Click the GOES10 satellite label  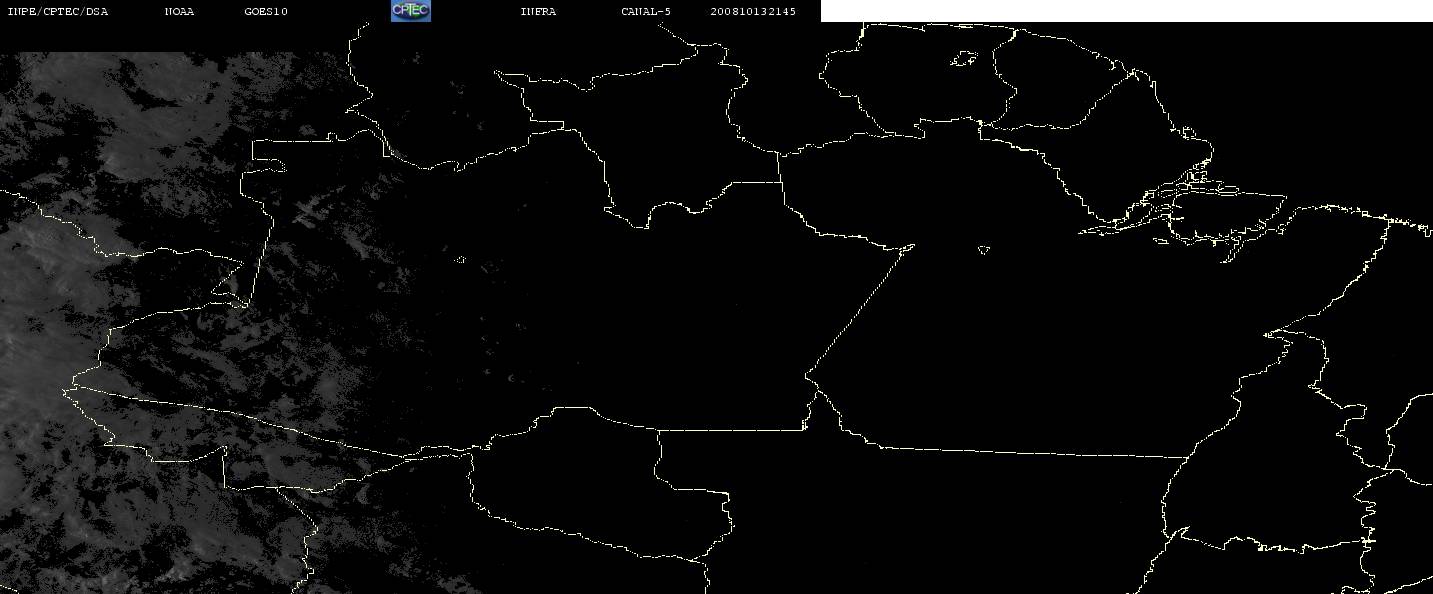point(266,12)
